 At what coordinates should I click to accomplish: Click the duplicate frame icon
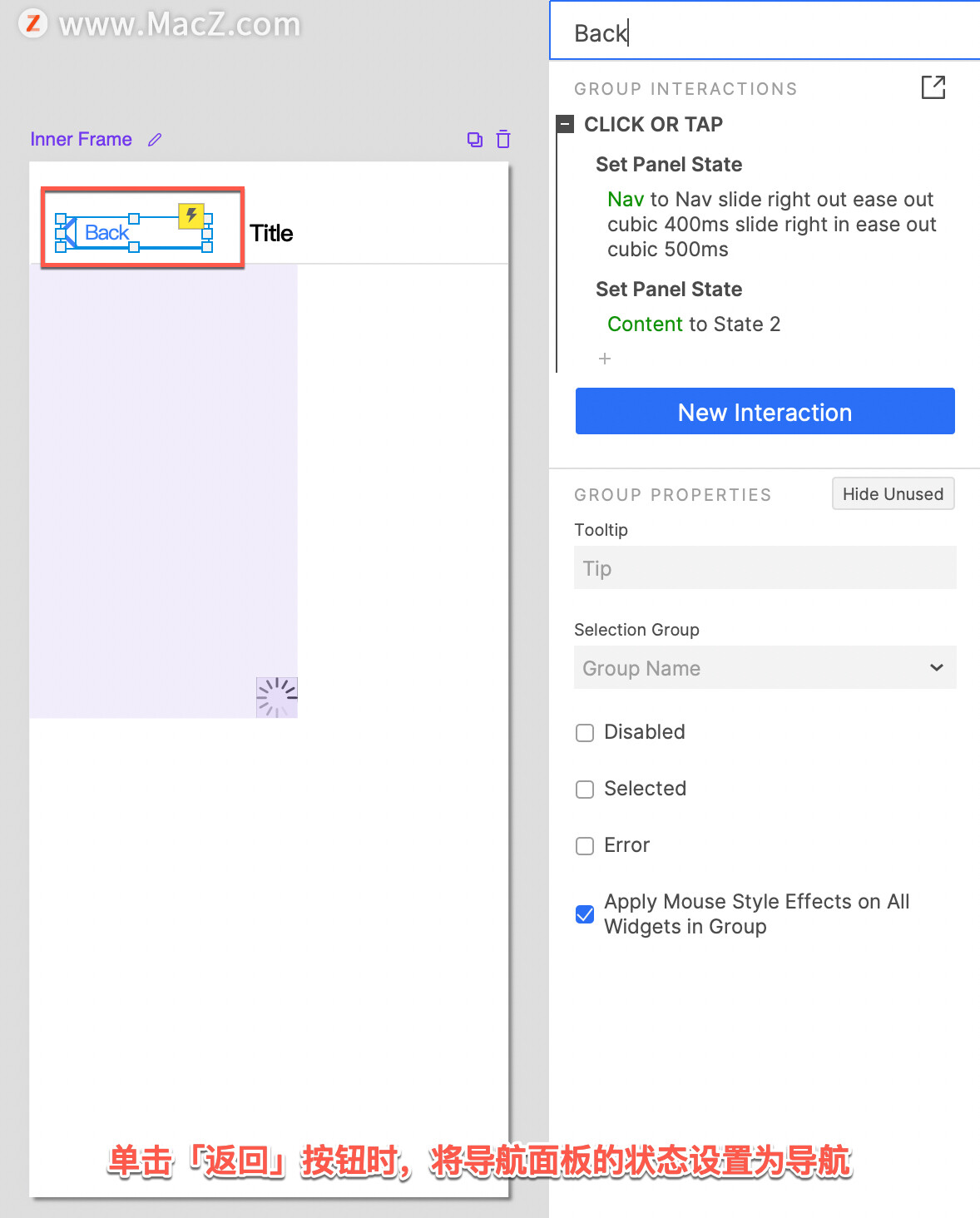tap(475, 140)
